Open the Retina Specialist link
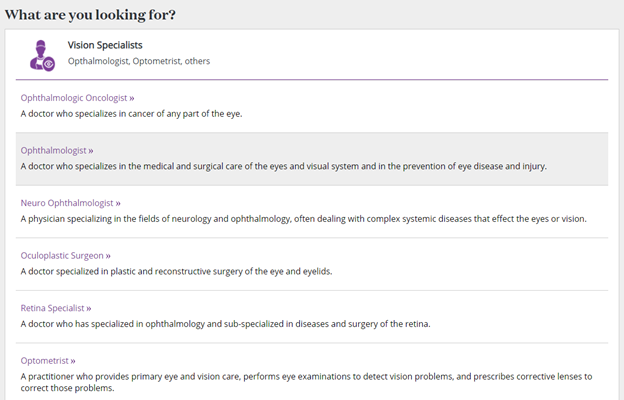The image size is (624, 400). 56,308
